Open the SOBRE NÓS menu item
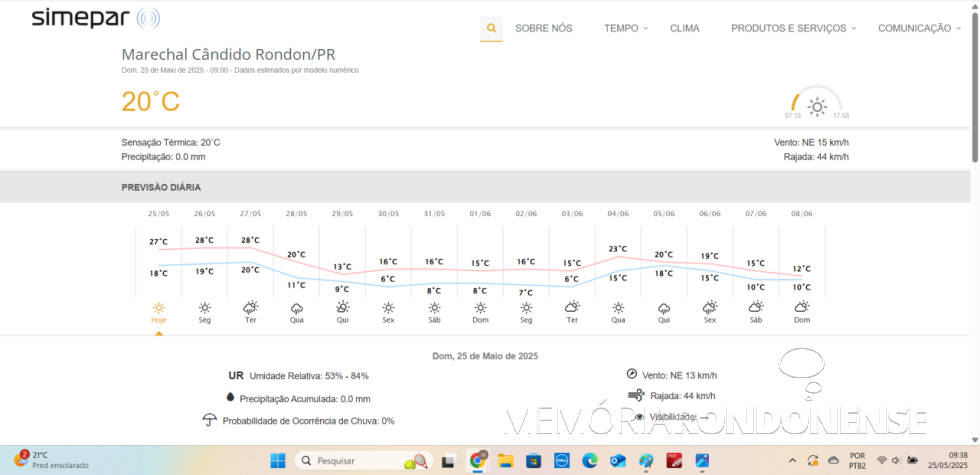The height and width of the screenshot is (475, 980). click(543, 28)
